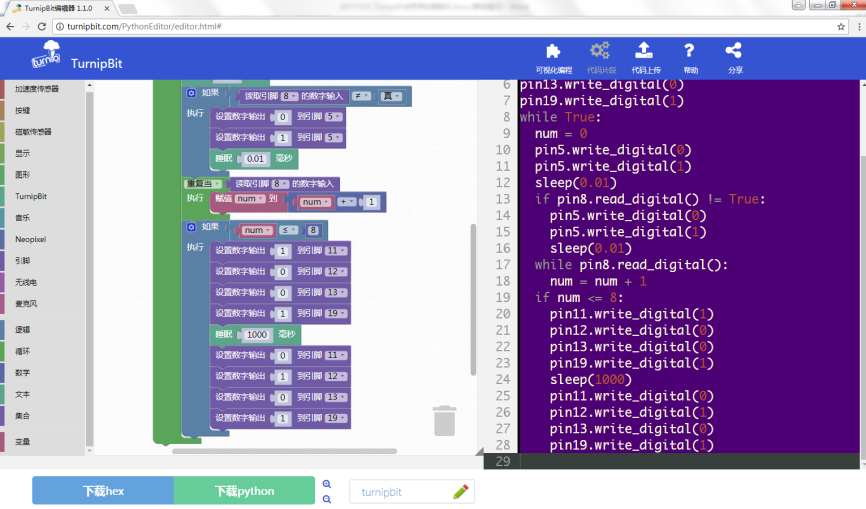Viewport: 866px width, 509px height.
Task: Click the 下载hex button
Action: pos(103,490)
